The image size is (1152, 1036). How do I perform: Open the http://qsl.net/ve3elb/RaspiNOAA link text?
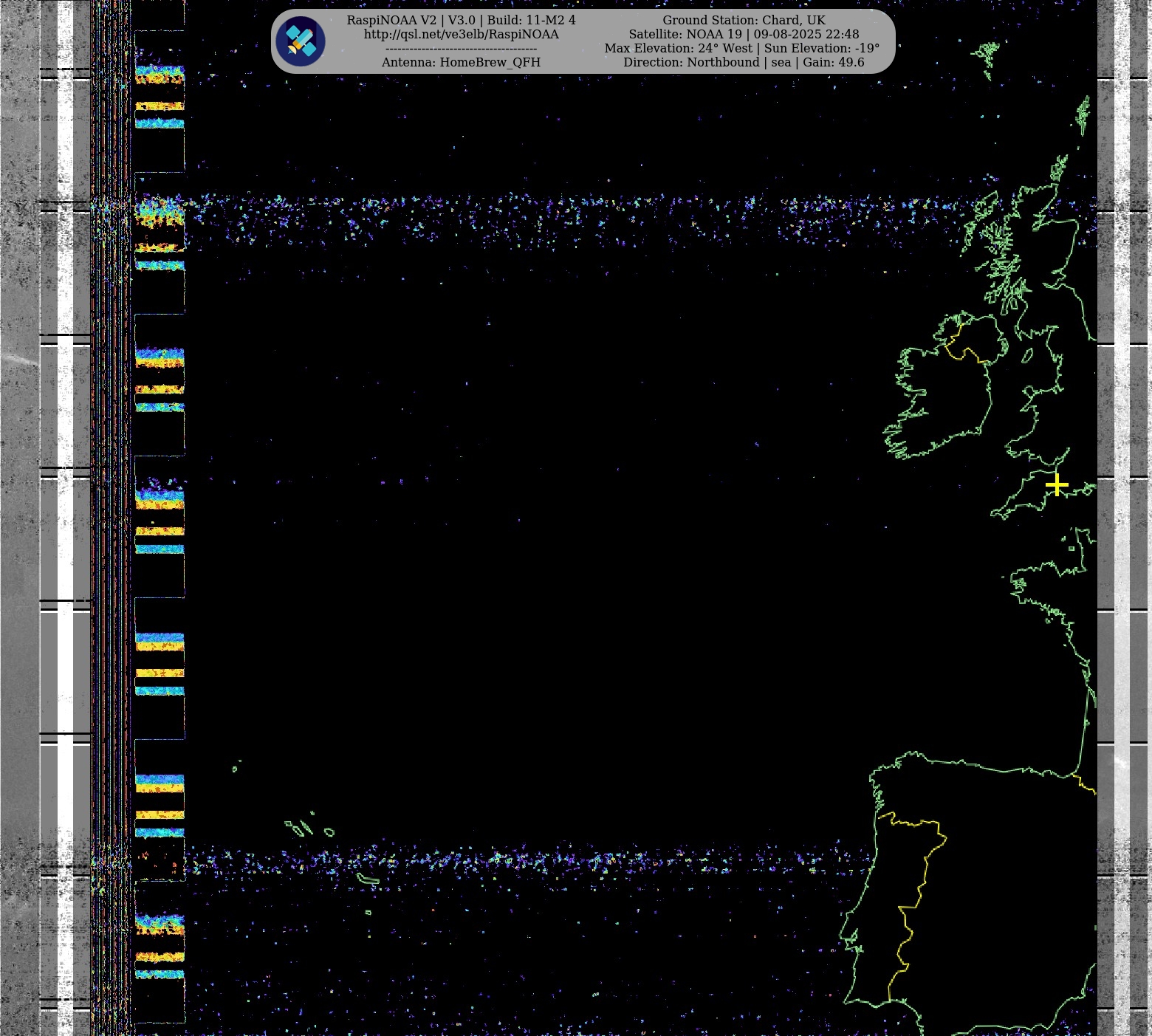pyautogui.click(x=462, y=34)
